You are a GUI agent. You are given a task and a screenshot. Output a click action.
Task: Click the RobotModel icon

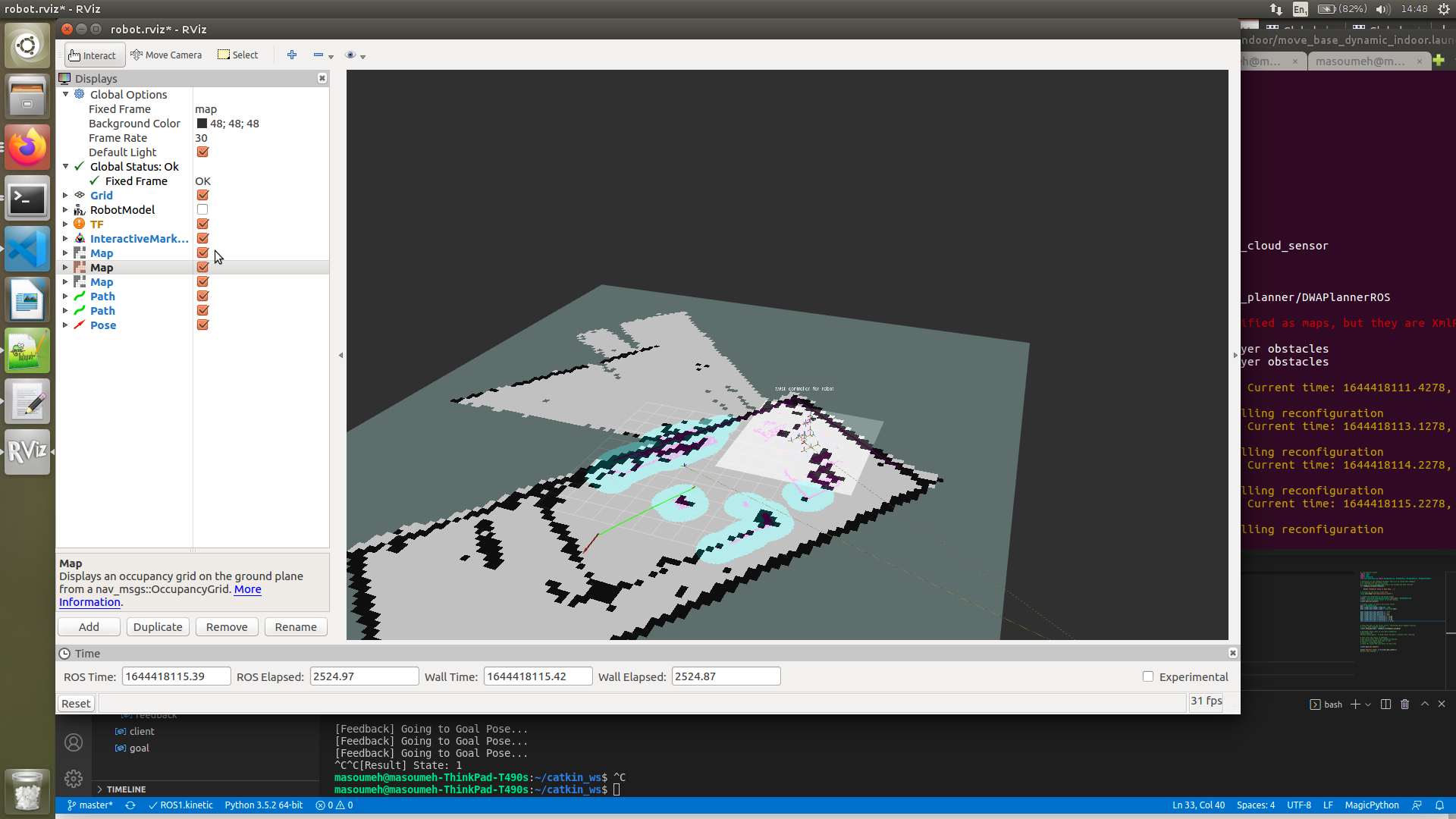click(x=80, y=209)
